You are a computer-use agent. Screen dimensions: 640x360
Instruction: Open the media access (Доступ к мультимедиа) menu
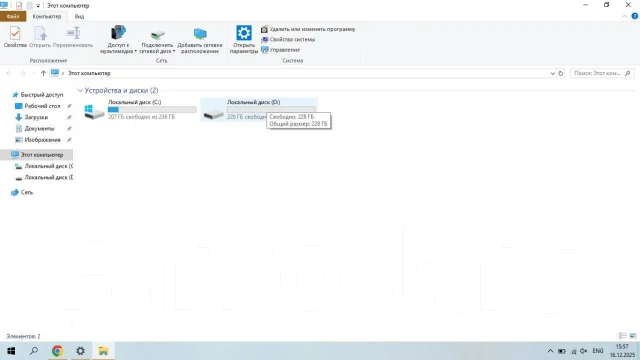118,40
